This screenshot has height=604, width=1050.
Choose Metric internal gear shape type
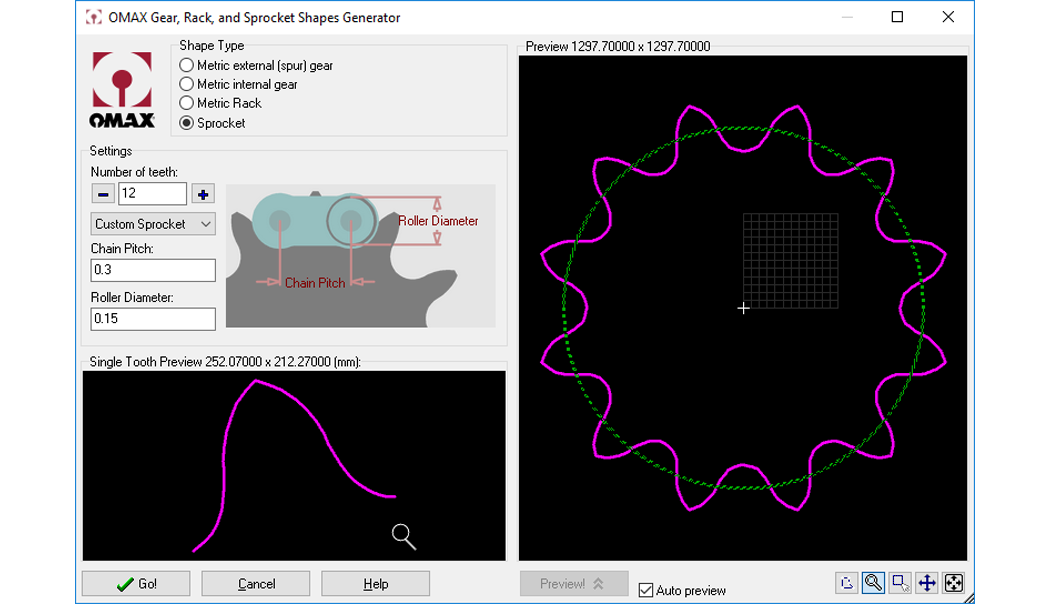tap(186, 84)
